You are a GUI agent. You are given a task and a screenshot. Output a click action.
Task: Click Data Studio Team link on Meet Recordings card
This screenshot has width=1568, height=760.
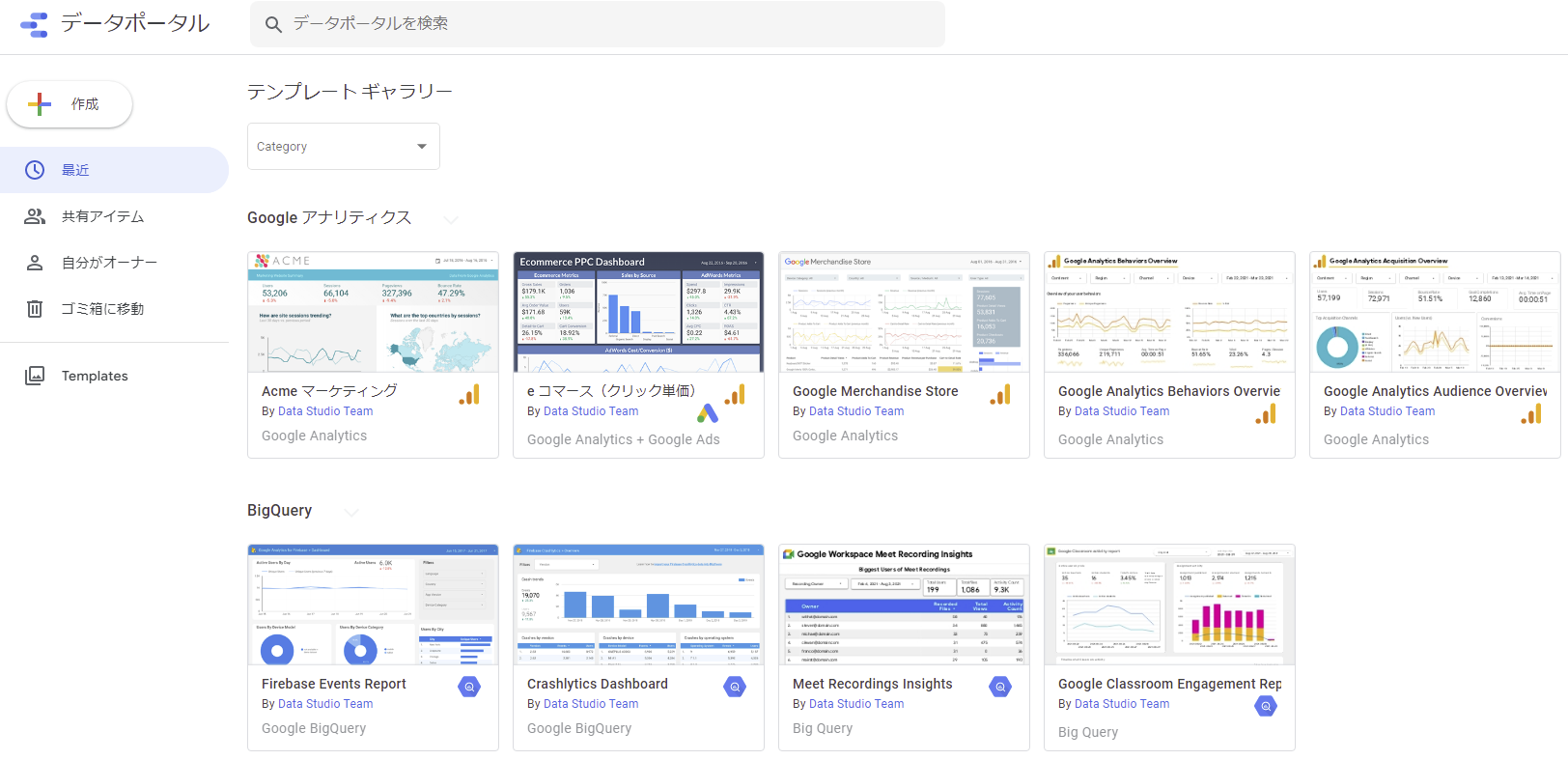pos(856,704)
